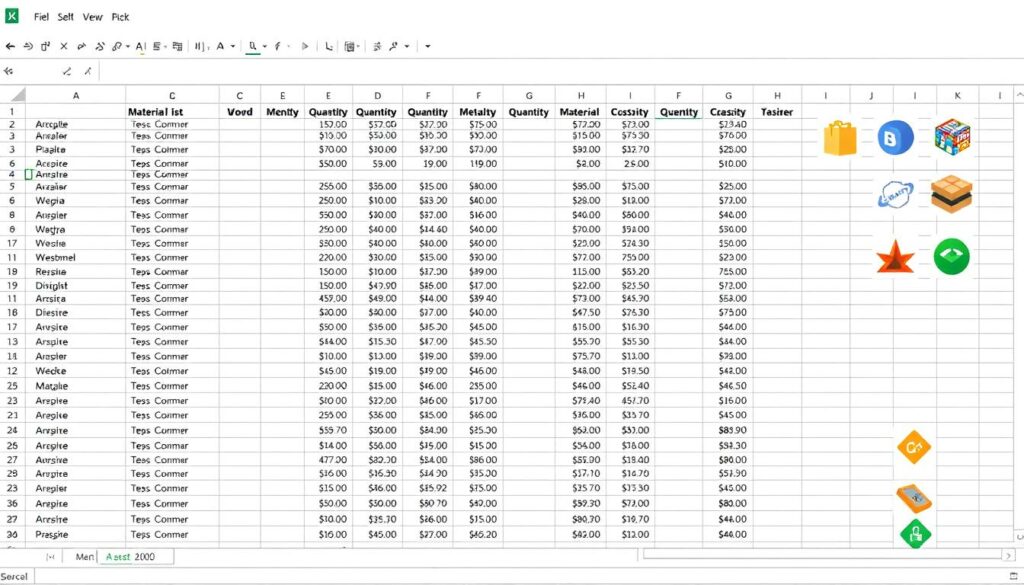Select the green diamond lock icon
The image size is (1024, 585).
[915, 533]
